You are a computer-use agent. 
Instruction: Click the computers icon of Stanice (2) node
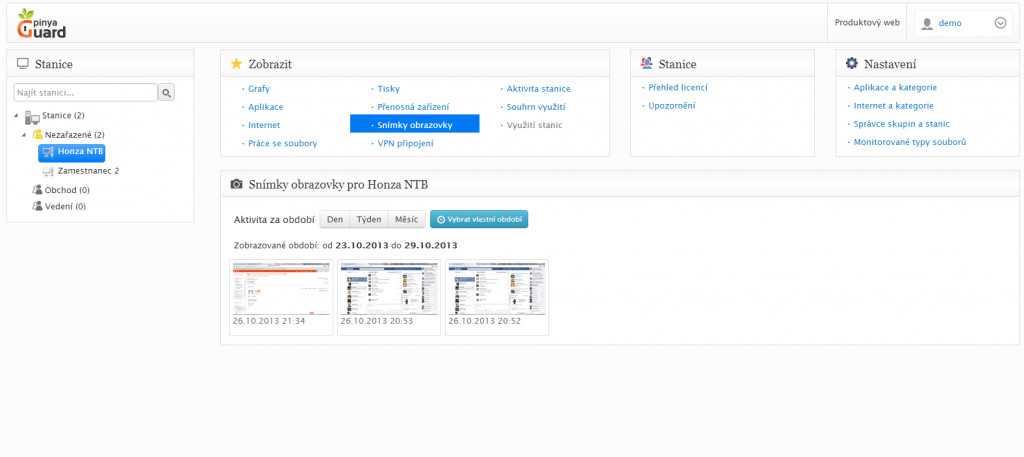[x=33, y=117]
